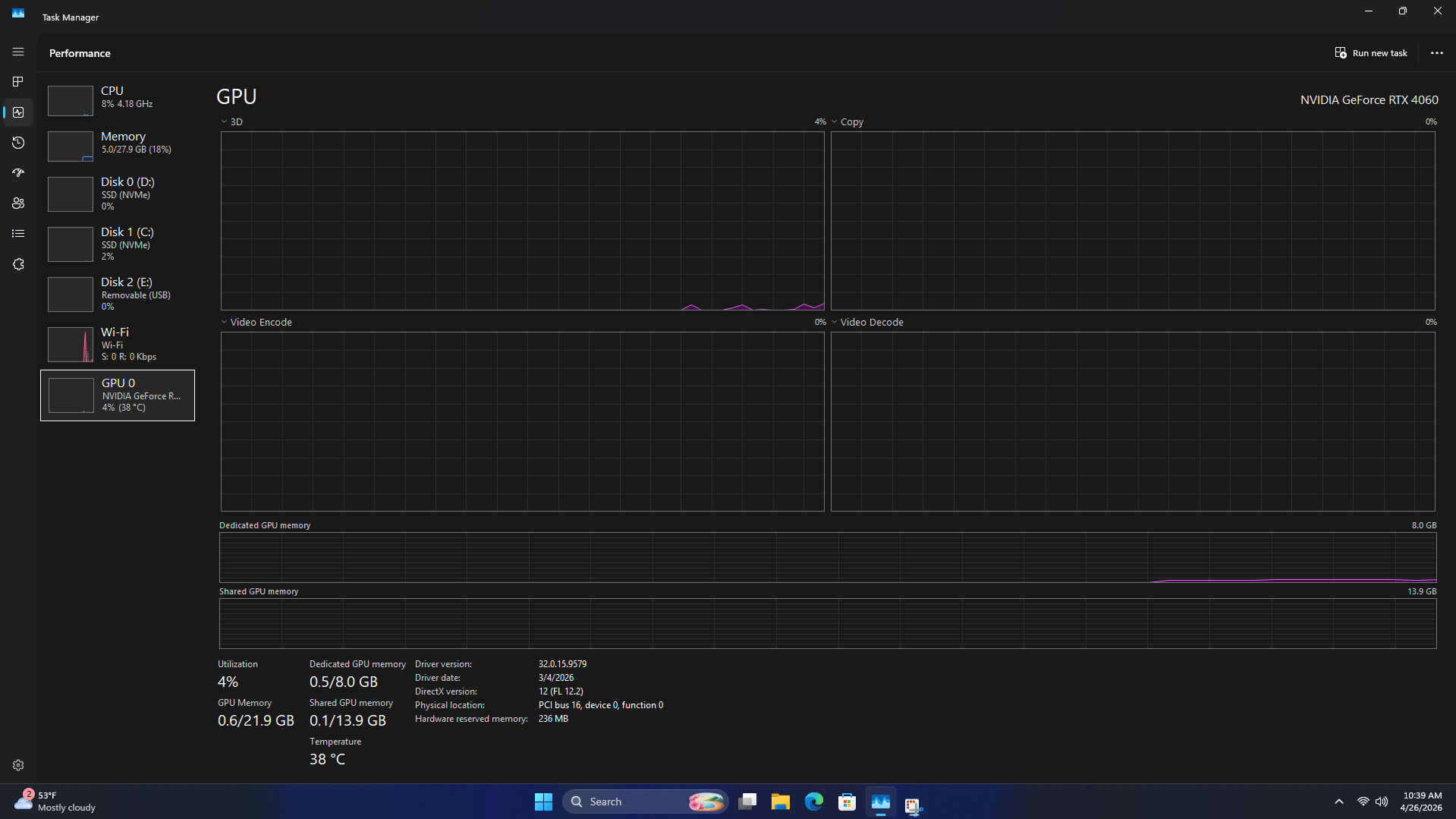Click the Video Decode graph area
Screen dimensions: 1456x819
pos(1133,421)
